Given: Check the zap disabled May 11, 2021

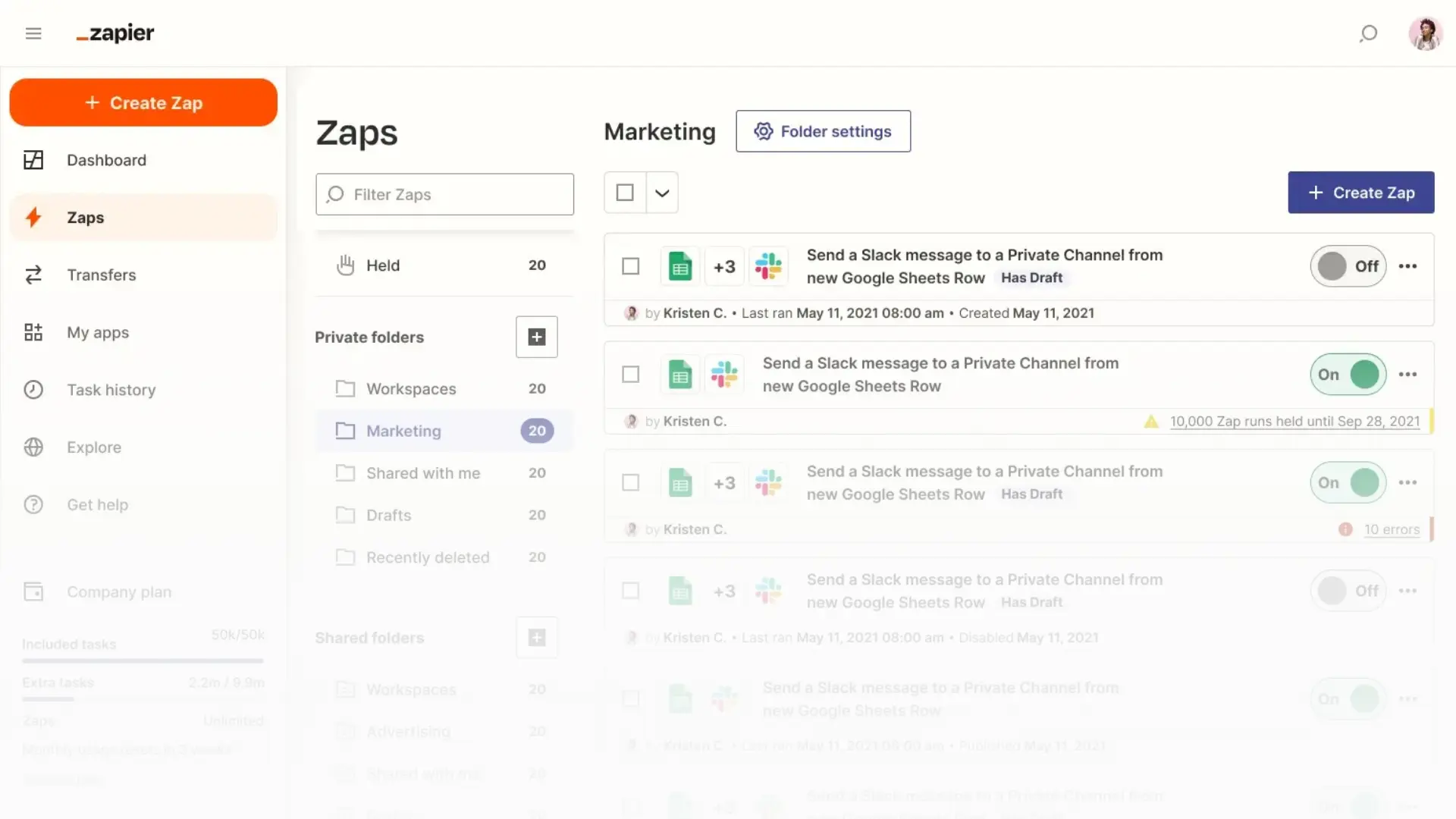Looking at the screenshot, I should 630,591.
